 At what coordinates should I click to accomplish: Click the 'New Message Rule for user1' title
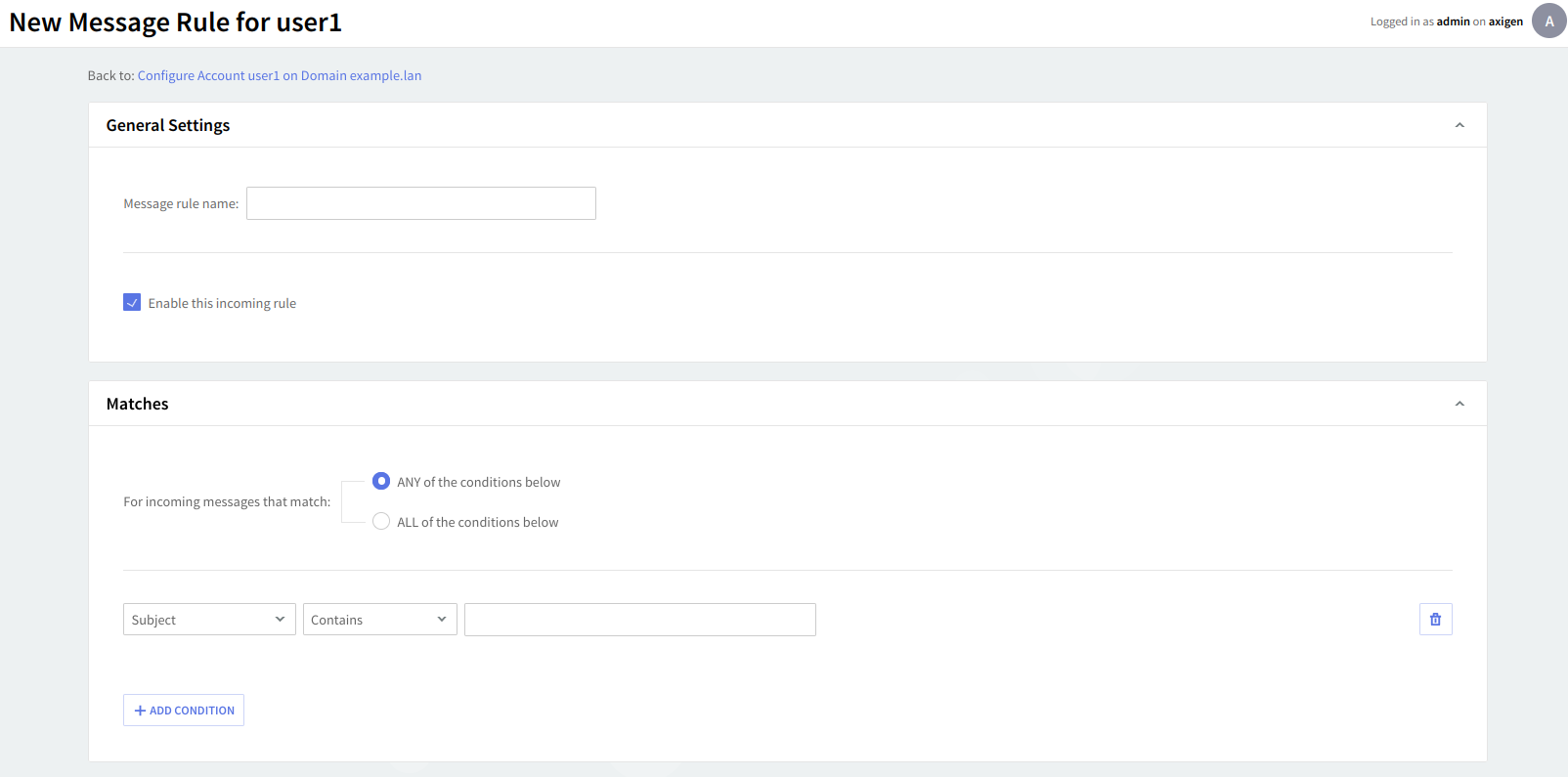coord(176,22)
